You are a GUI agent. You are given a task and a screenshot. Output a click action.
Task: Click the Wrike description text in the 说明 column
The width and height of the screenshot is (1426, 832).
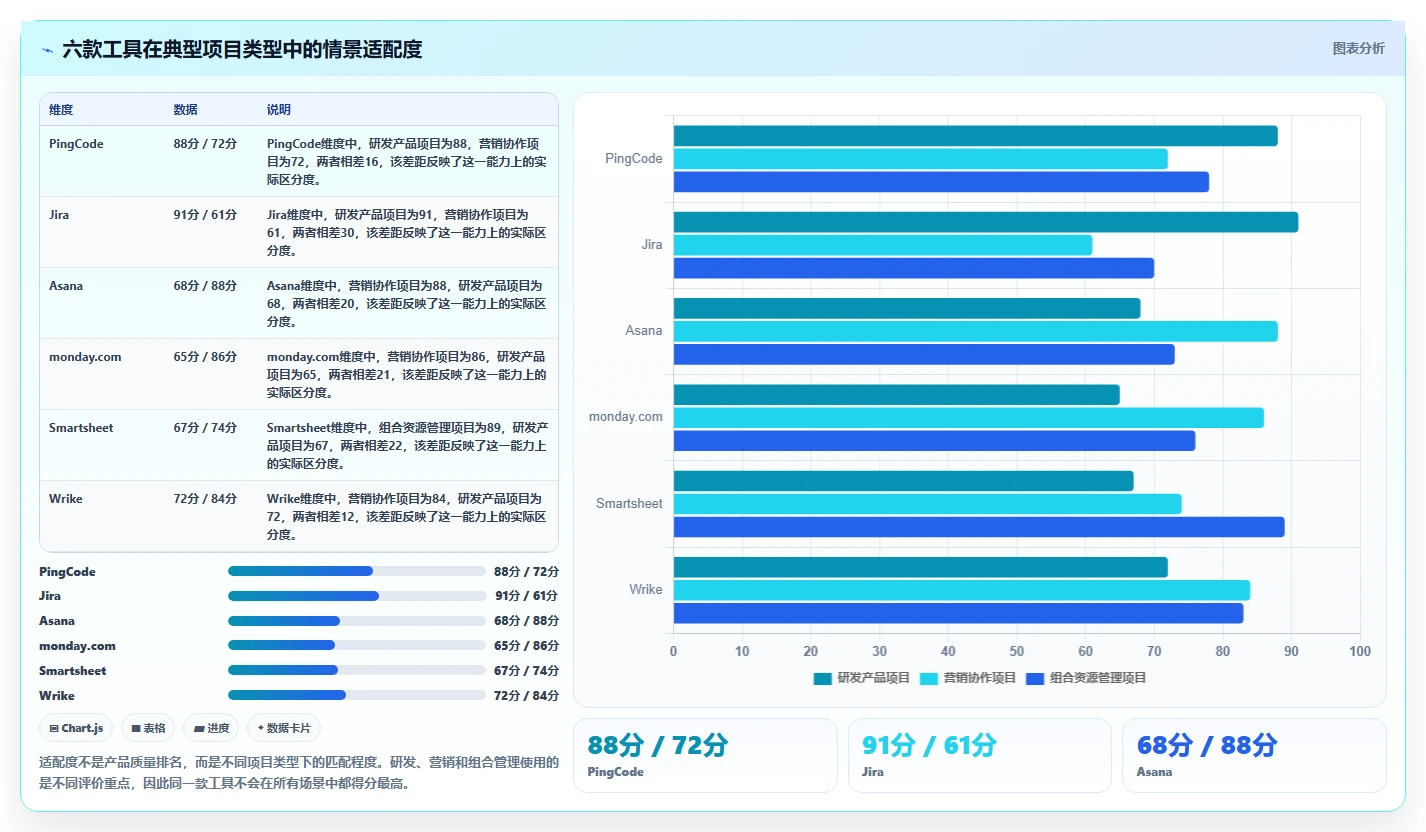(407, 516)
